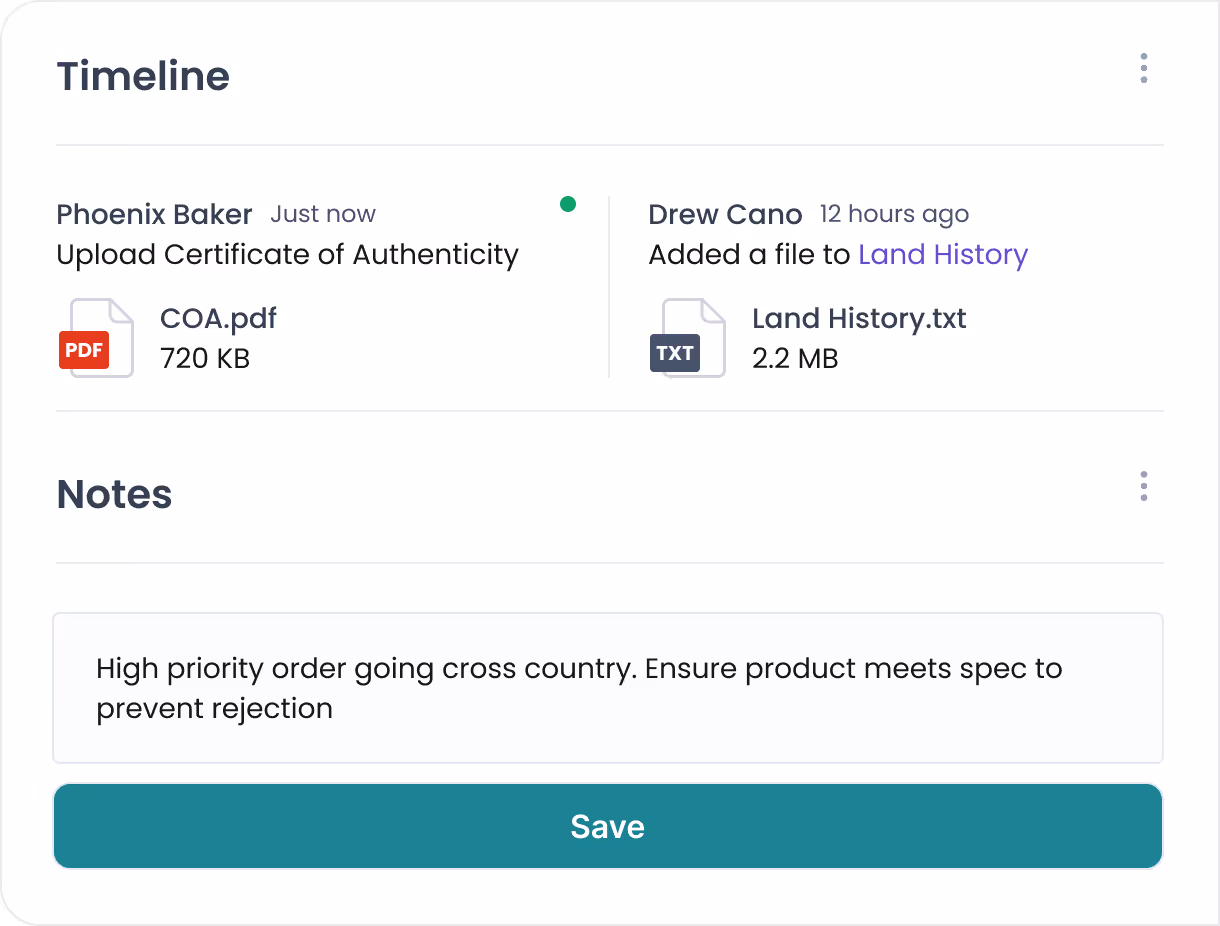Click the COA.pdf file name

[218, 318]
